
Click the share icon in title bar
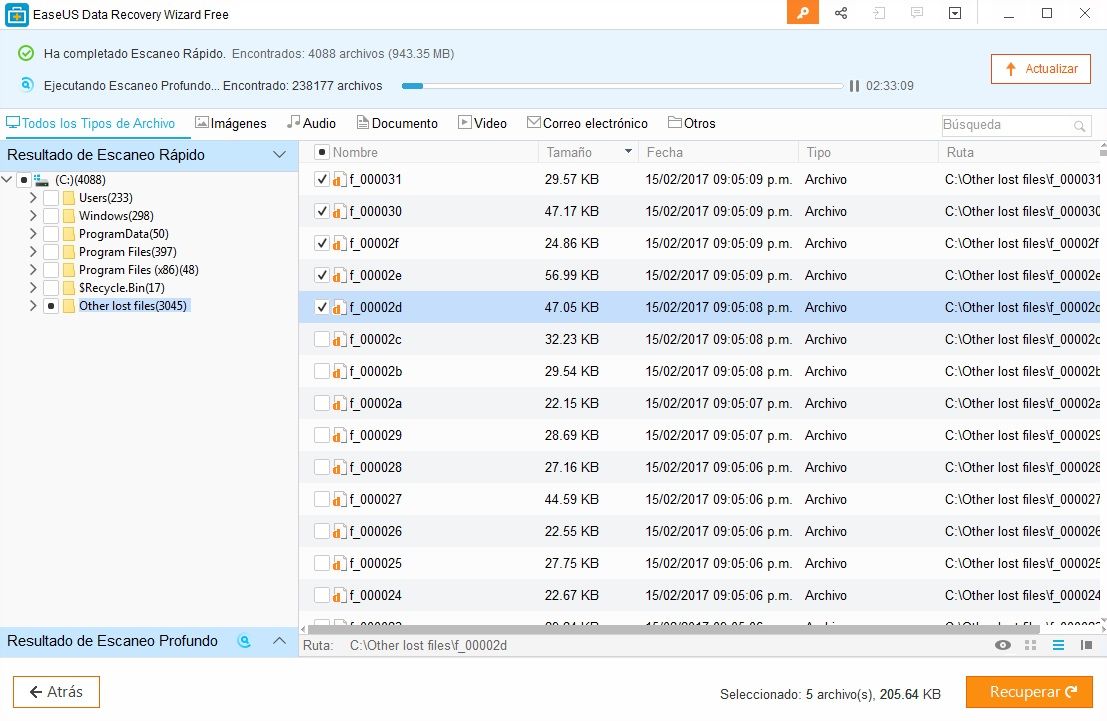[841, 13]
